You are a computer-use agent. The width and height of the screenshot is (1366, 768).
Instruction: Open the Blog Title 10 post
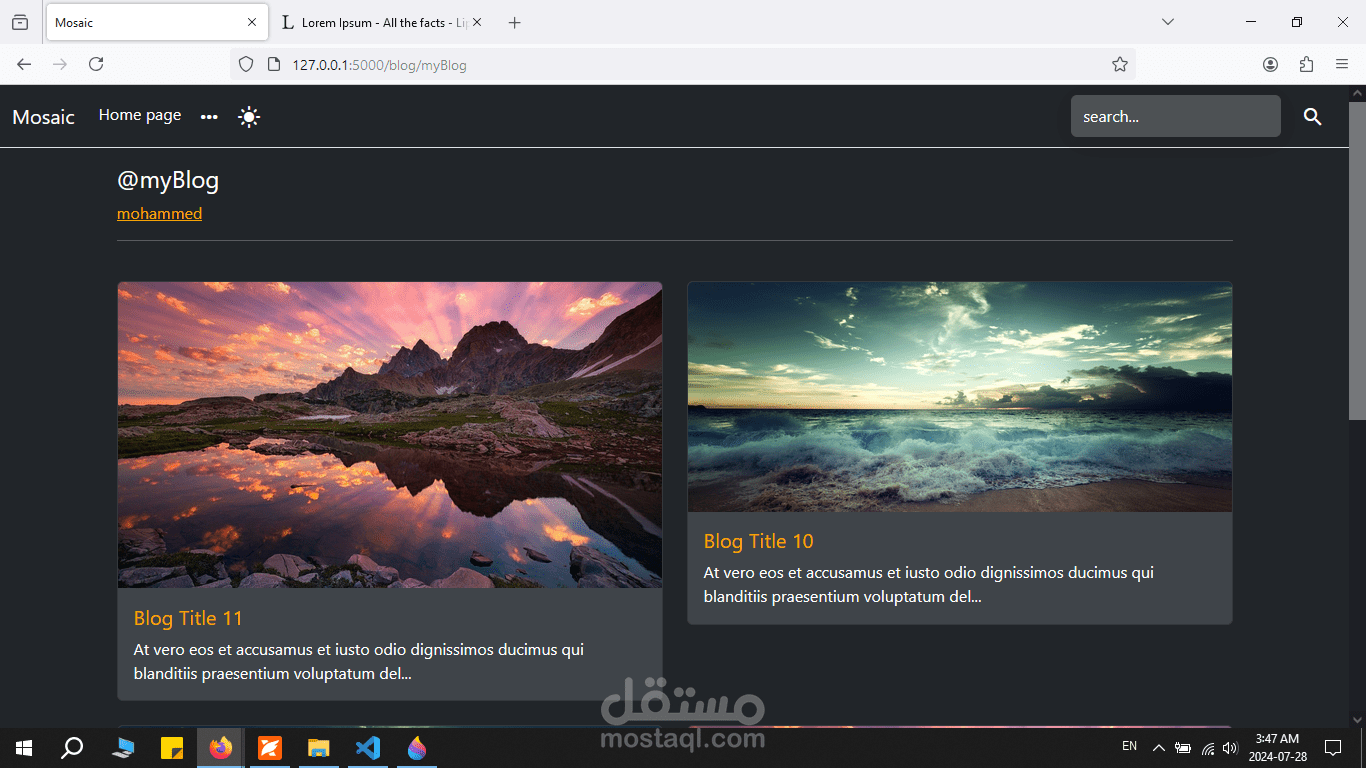[758, 540]
